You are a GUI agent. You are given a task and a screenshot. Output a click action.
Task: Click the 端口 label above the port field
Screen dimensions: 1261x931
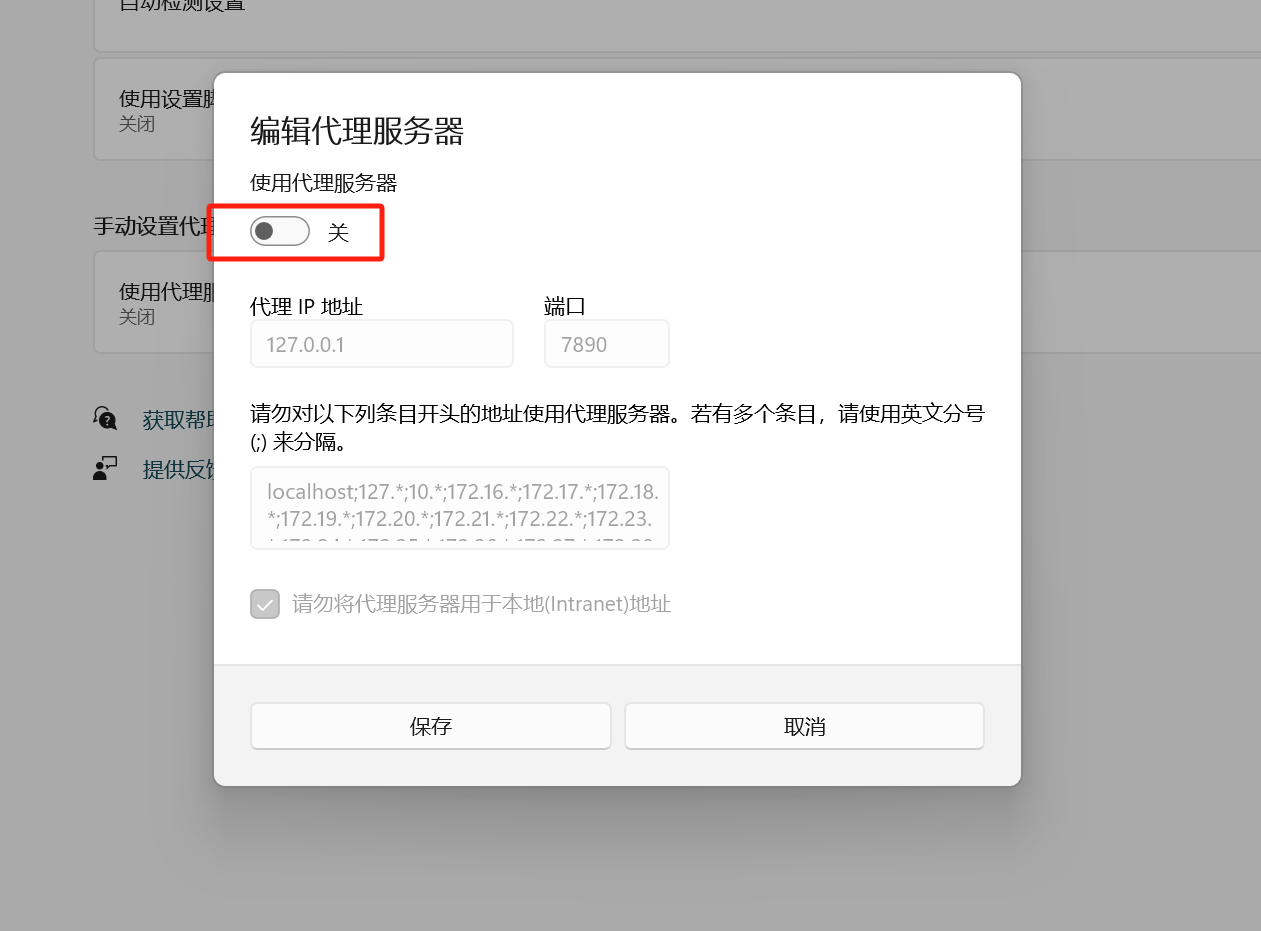[565, 306]
